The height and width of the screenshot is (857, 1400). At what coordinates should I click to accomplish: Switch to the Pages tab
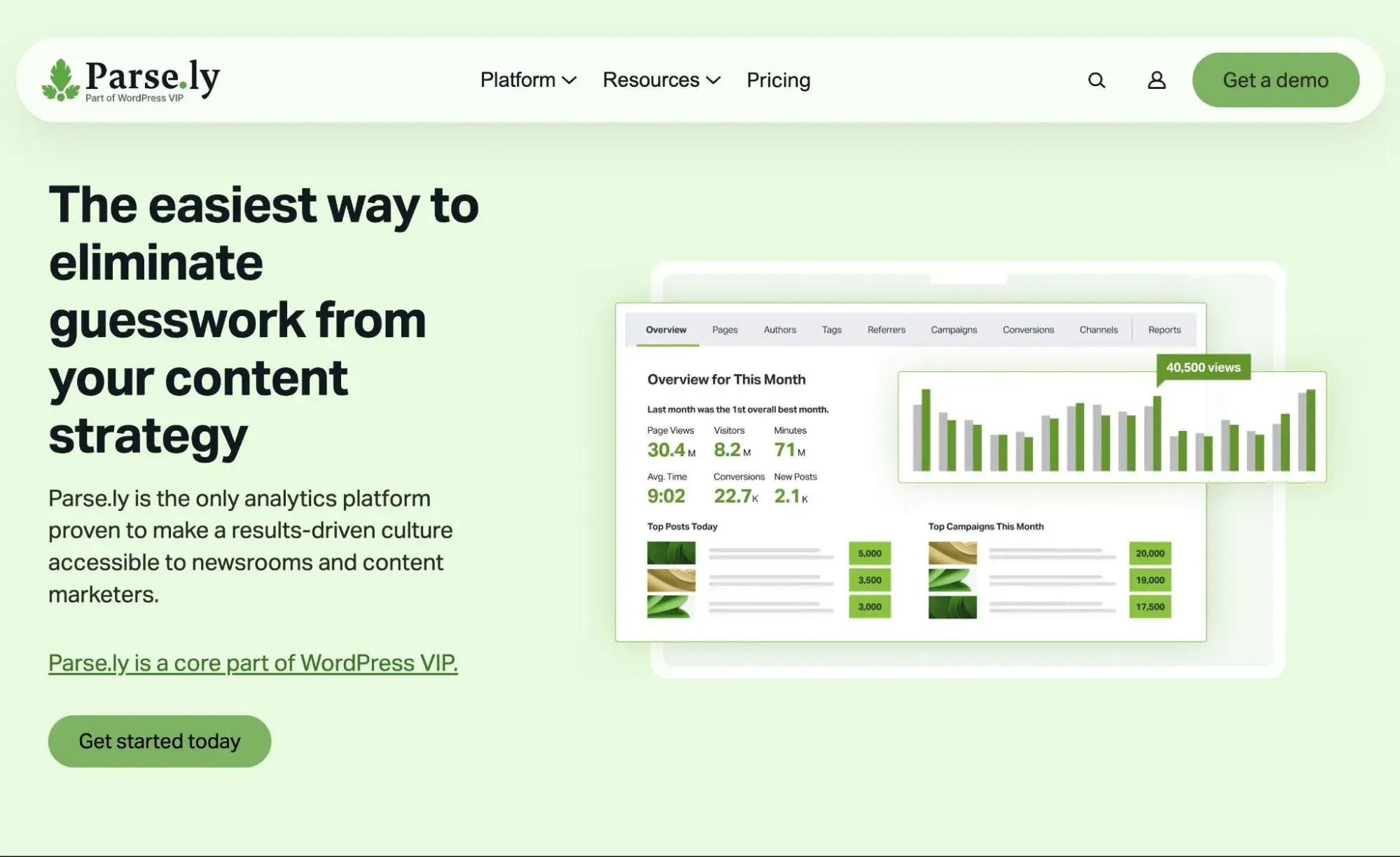tap(725, 329)
